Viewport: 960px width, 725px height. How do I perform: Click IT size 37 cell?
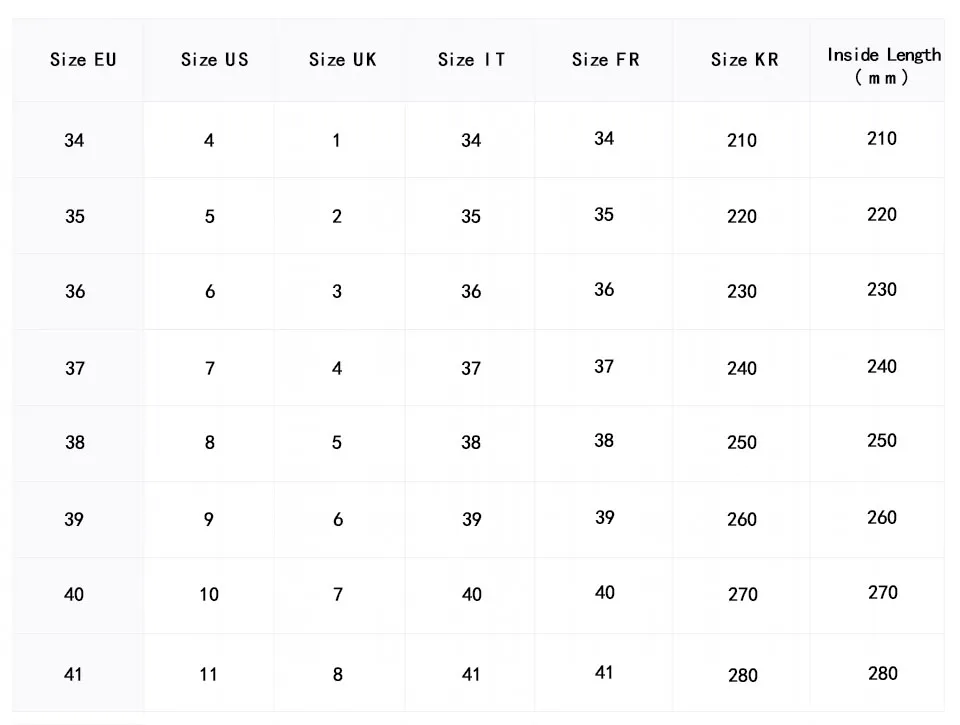tap(471, 369)
